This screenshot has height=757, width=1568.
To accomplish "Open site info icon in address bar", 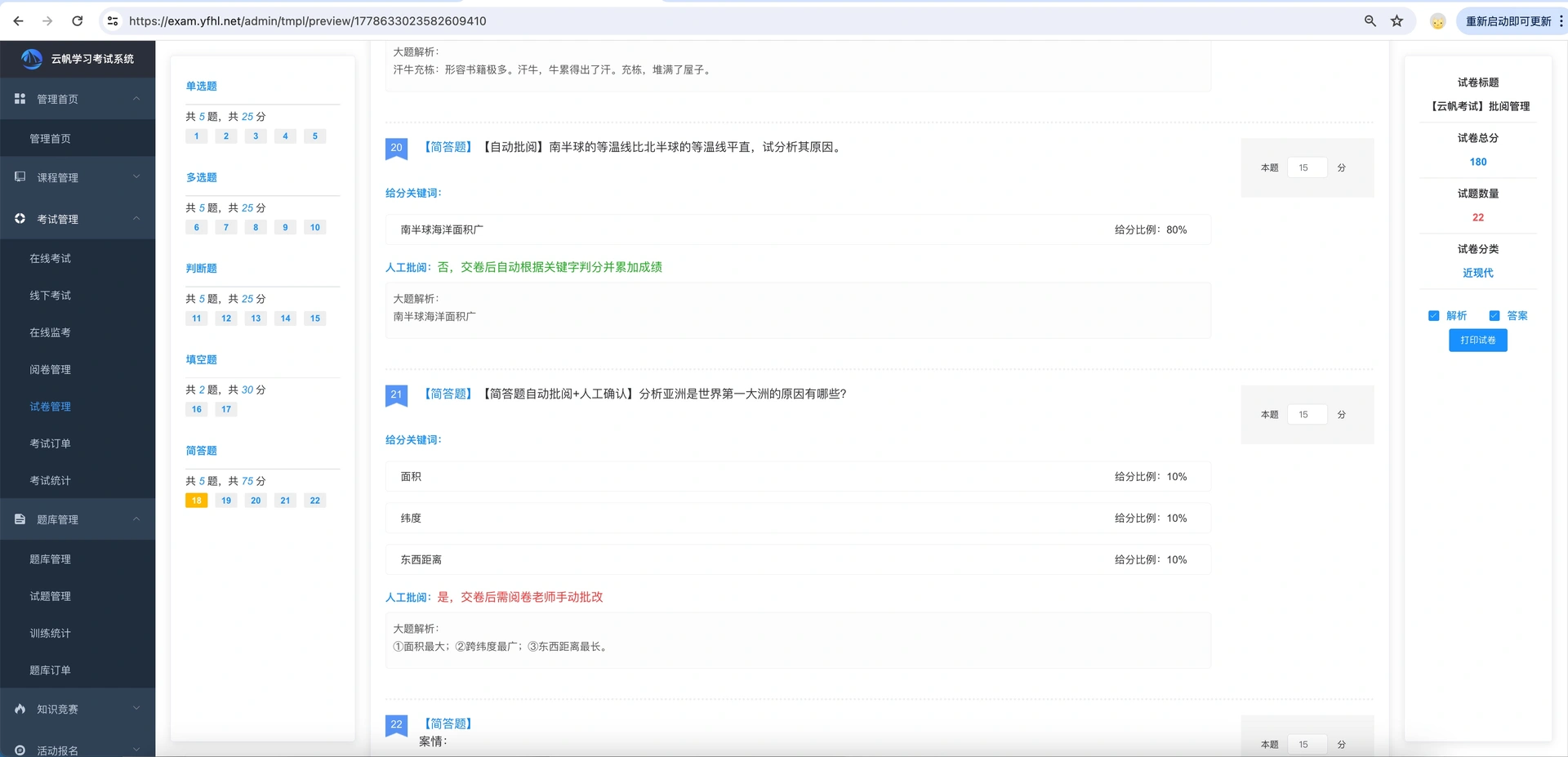I will click(113, 21).
